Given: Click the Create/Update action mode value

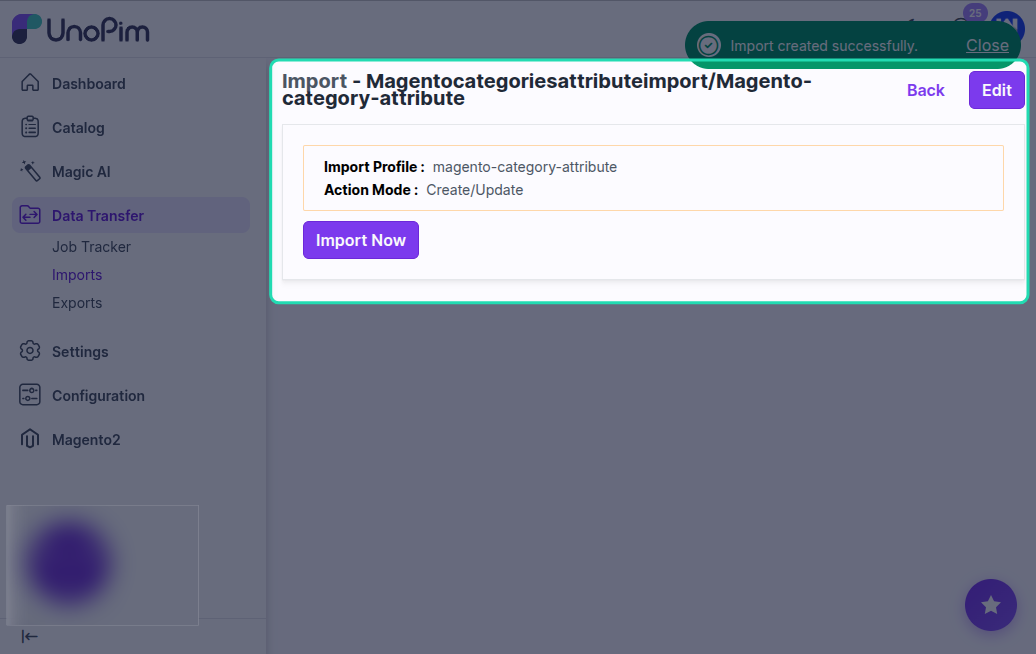Looking at the screenshot, I should point(474,190).
